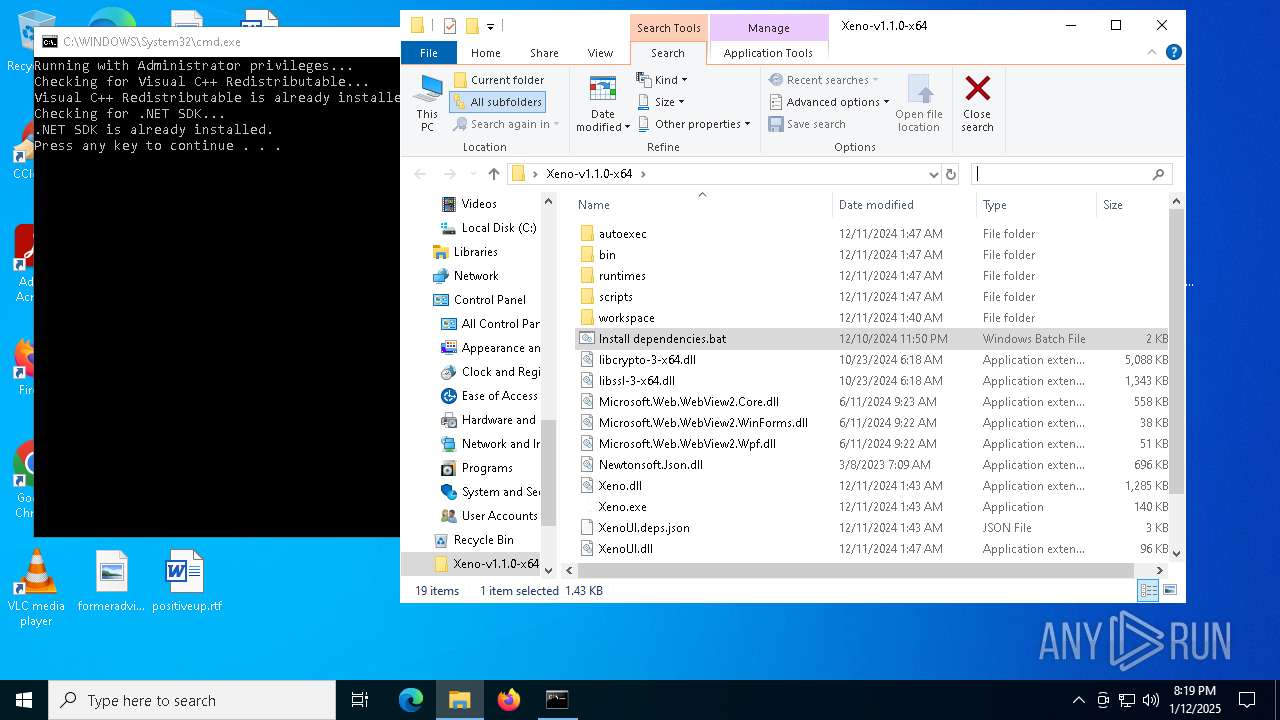Click the file list vertical scrollbar
The height and width of the screenshot is (720, 1280).
[x=1176, y=351]
